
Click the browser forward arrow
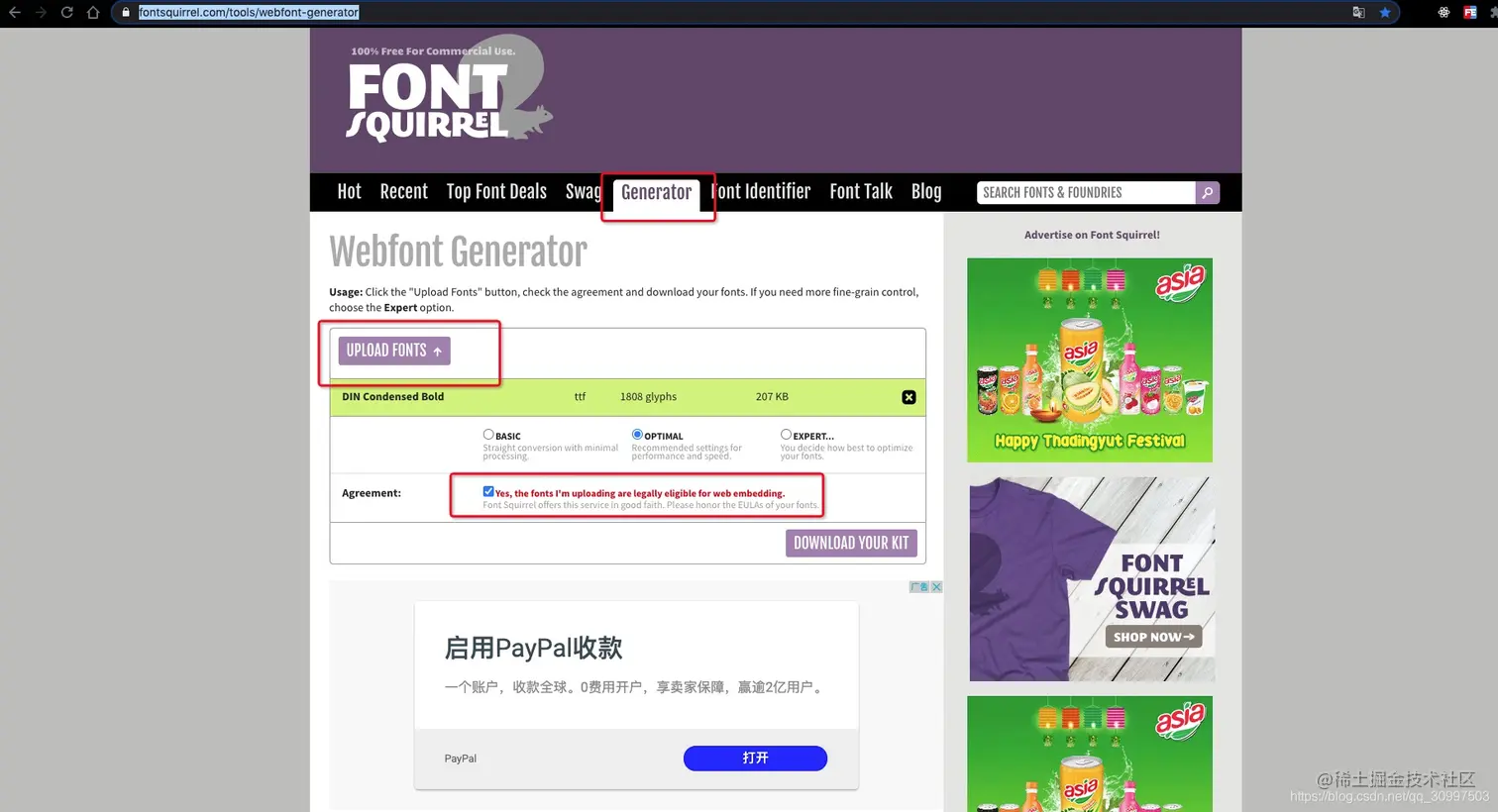(41, 13)
